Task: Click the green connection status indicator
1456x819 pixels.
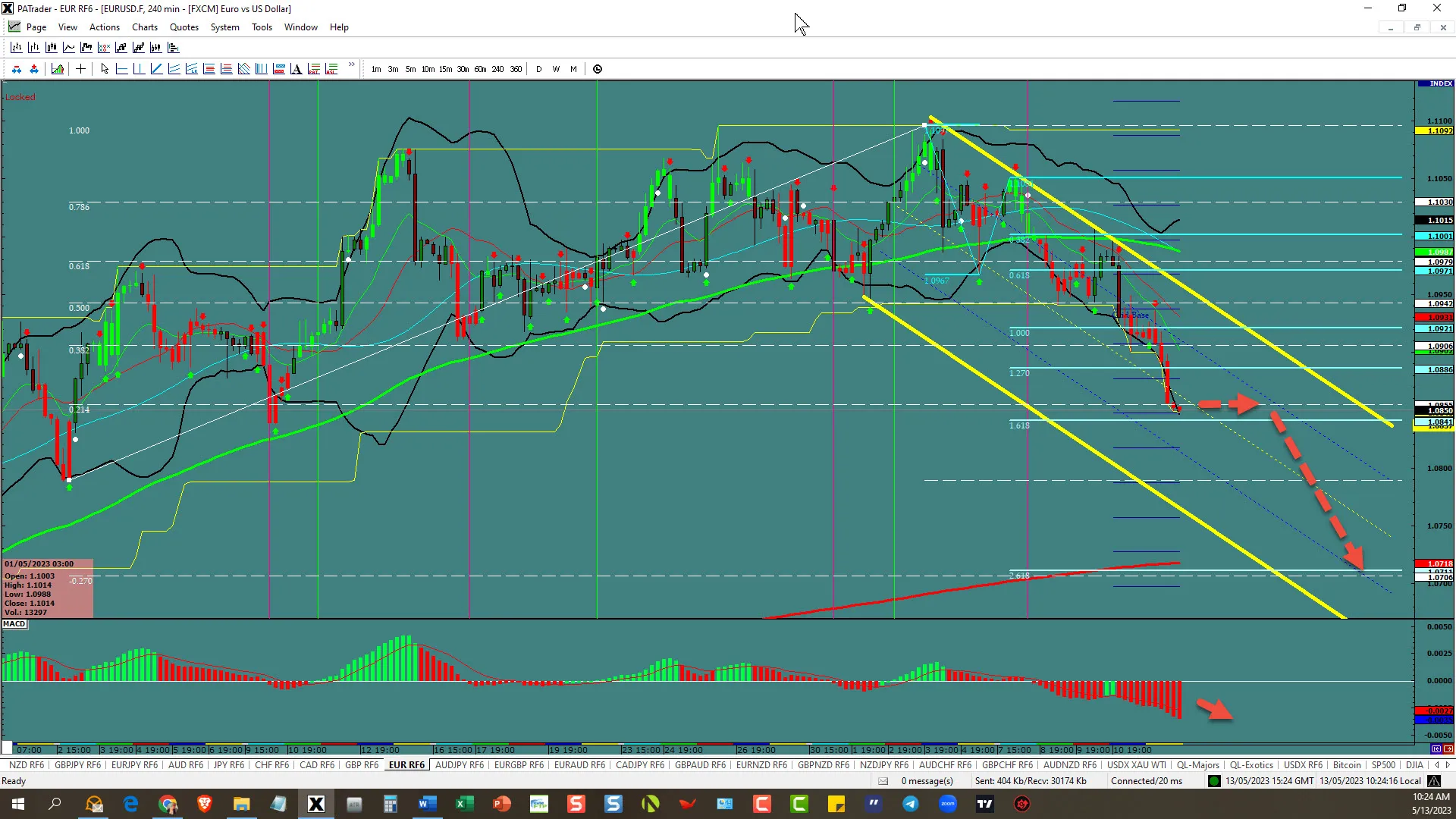Action: pos(1214,781)
